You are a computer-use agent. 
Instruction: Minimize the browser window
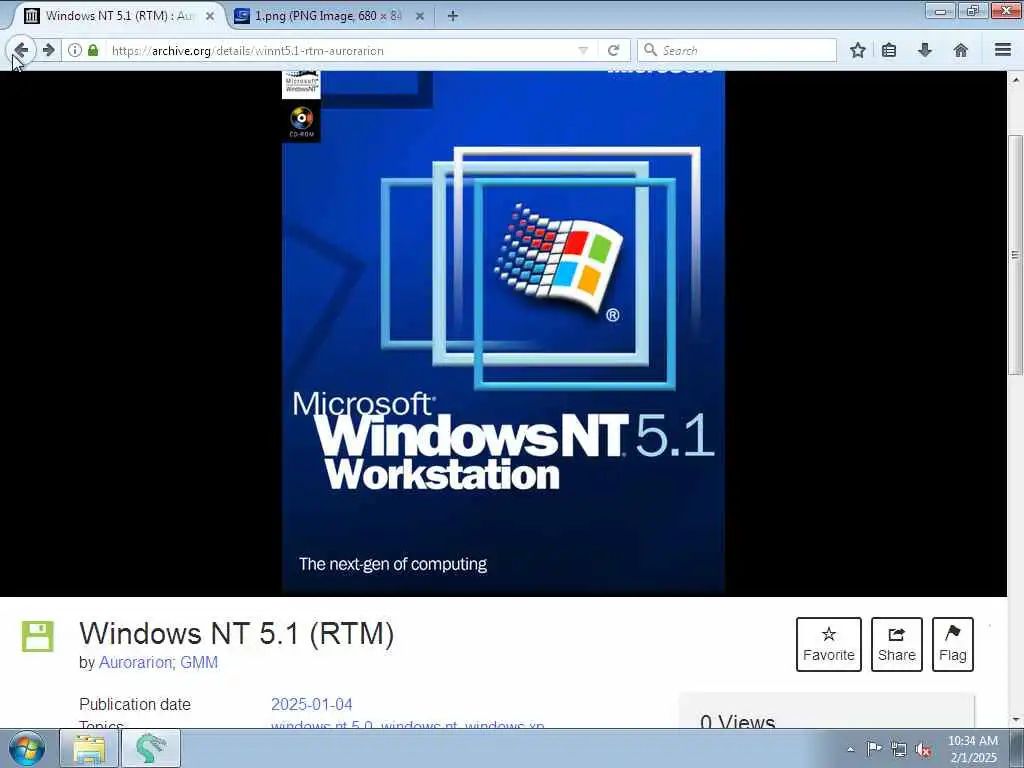pyautogui.click(x=941, y=10)
